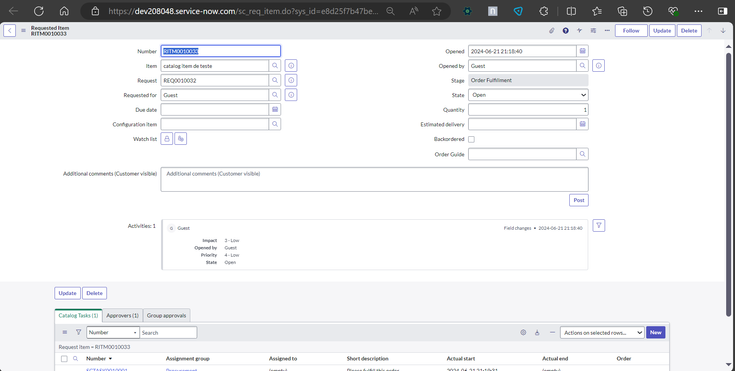Open the activity filter funnel icon
The image size is (735, 371).
point(599,226)
